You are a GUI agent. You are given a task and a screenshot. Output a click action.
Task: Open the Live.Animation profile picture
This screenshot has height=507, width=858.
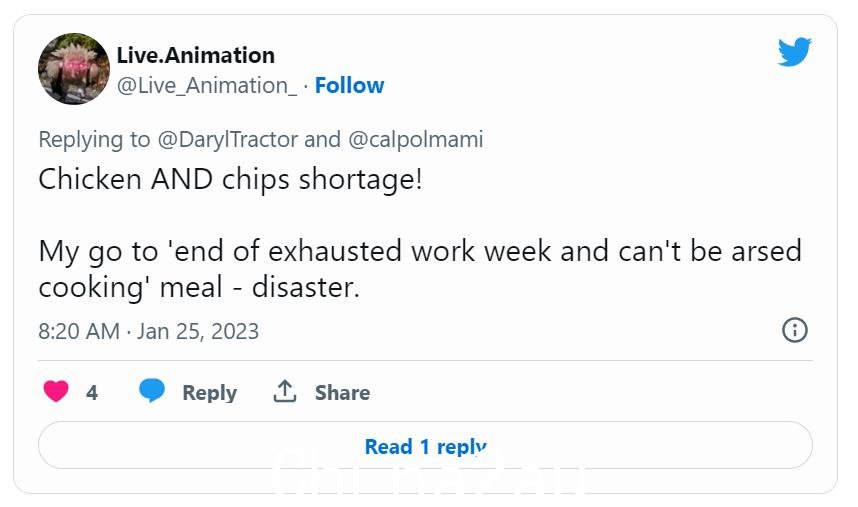pyautogui.click(x=74, y=69)
